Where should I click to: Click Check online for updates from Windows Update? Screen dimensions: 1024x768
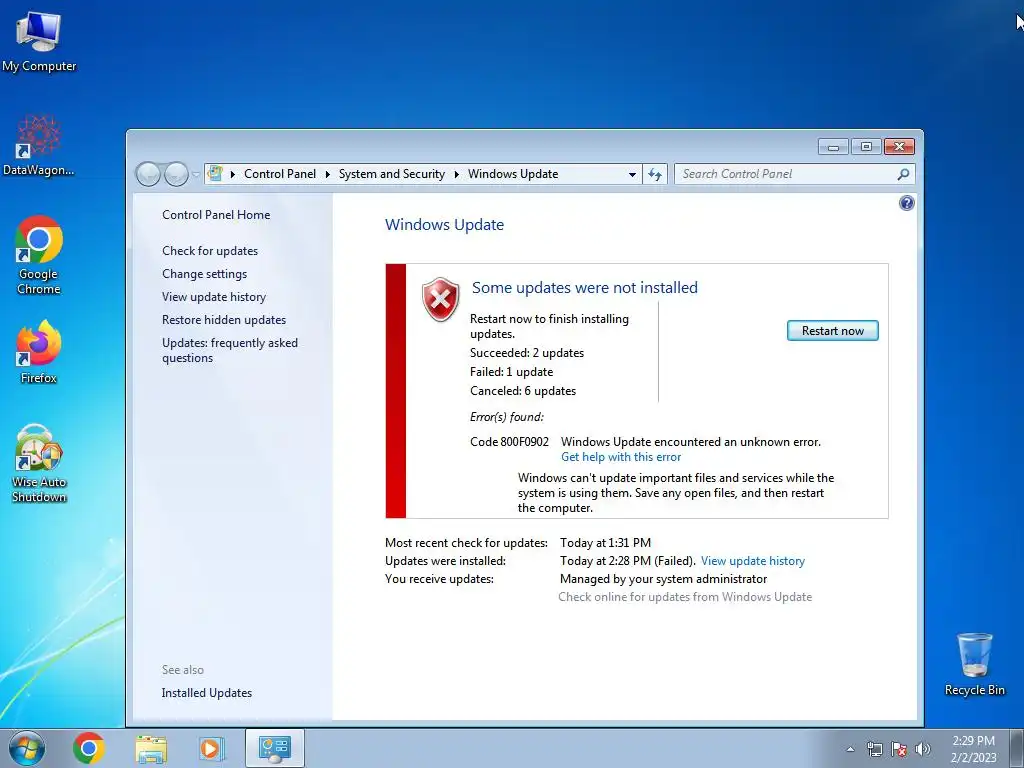(685, 597)
